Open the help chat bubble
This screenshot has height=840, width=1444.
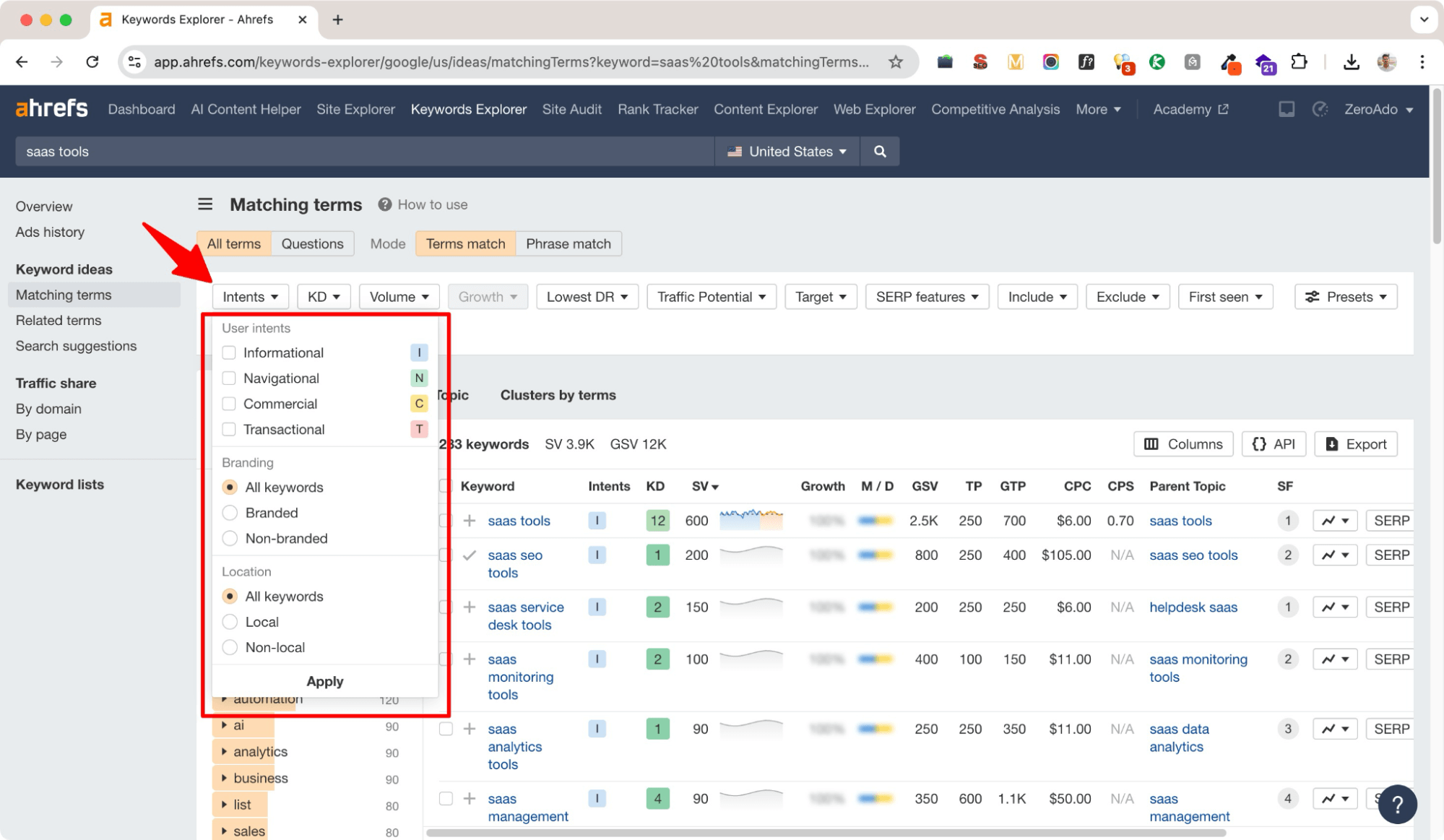pyautogui.click(x=1397, y=804)
